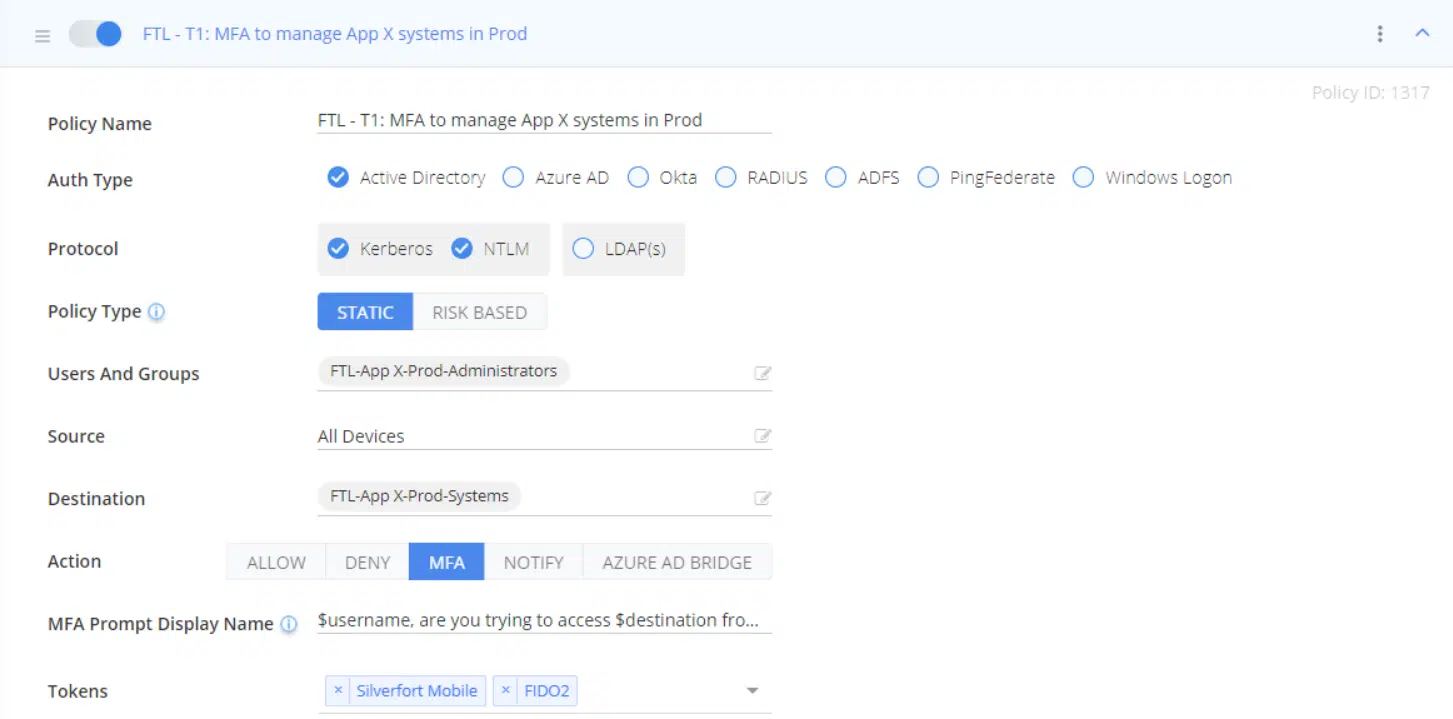Open the Tokens dropdown arrow

coord(753,691)
